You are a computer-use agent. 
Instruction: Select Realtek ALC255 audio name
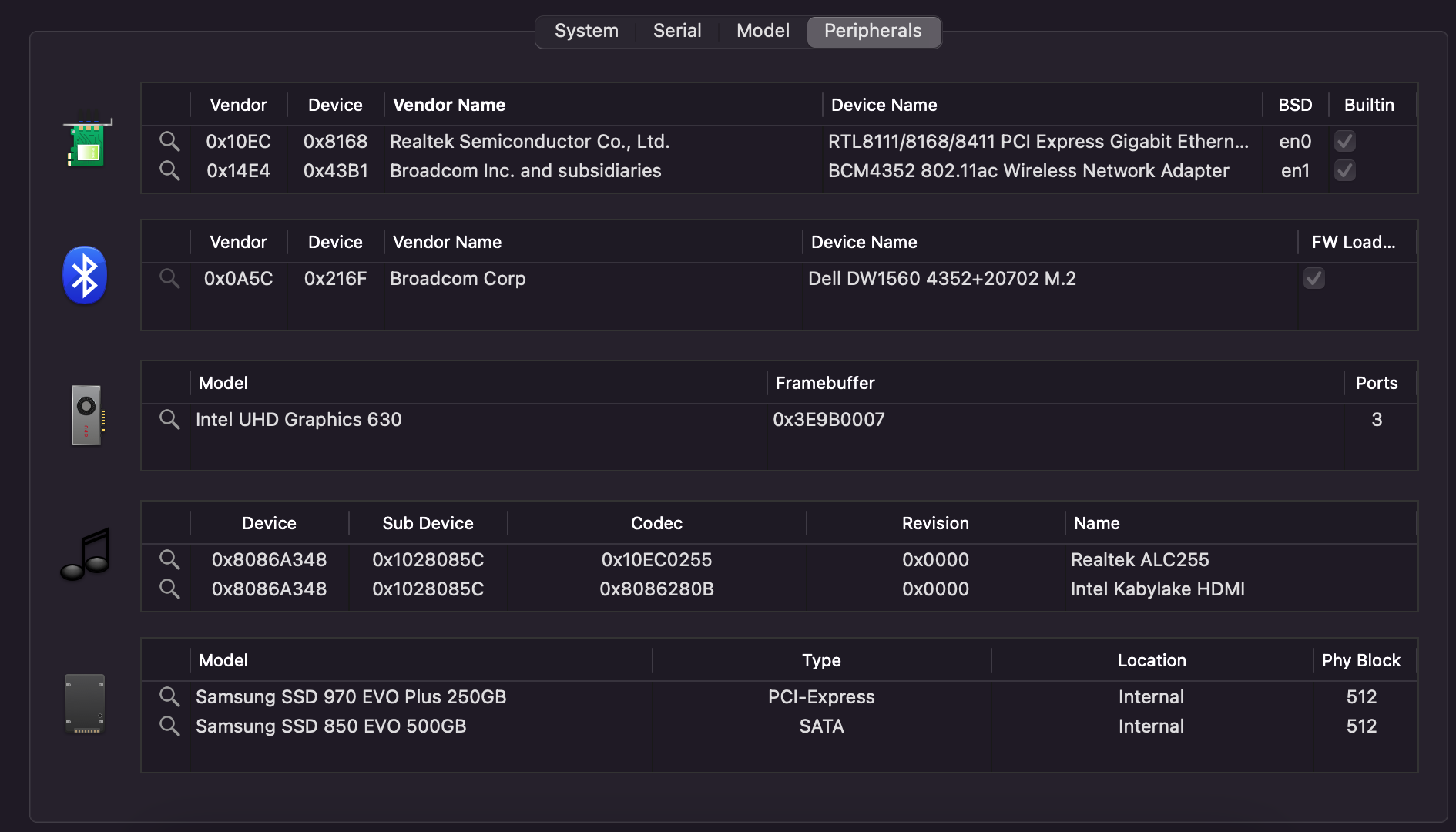pyautogui.click(x=1139, y=559)
